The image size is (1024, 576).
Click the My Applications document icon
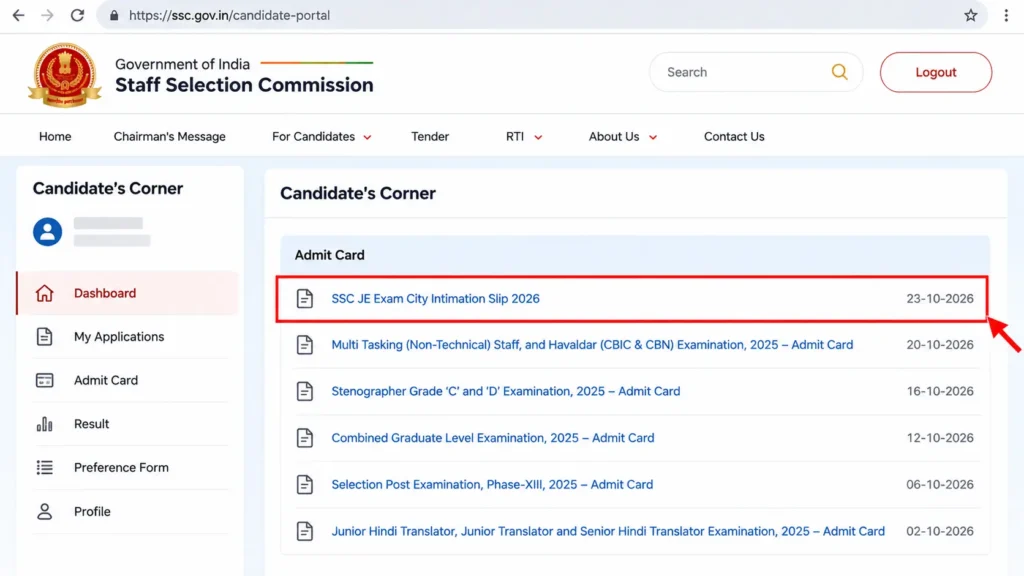pyautogui.click(x=44, y=336)
